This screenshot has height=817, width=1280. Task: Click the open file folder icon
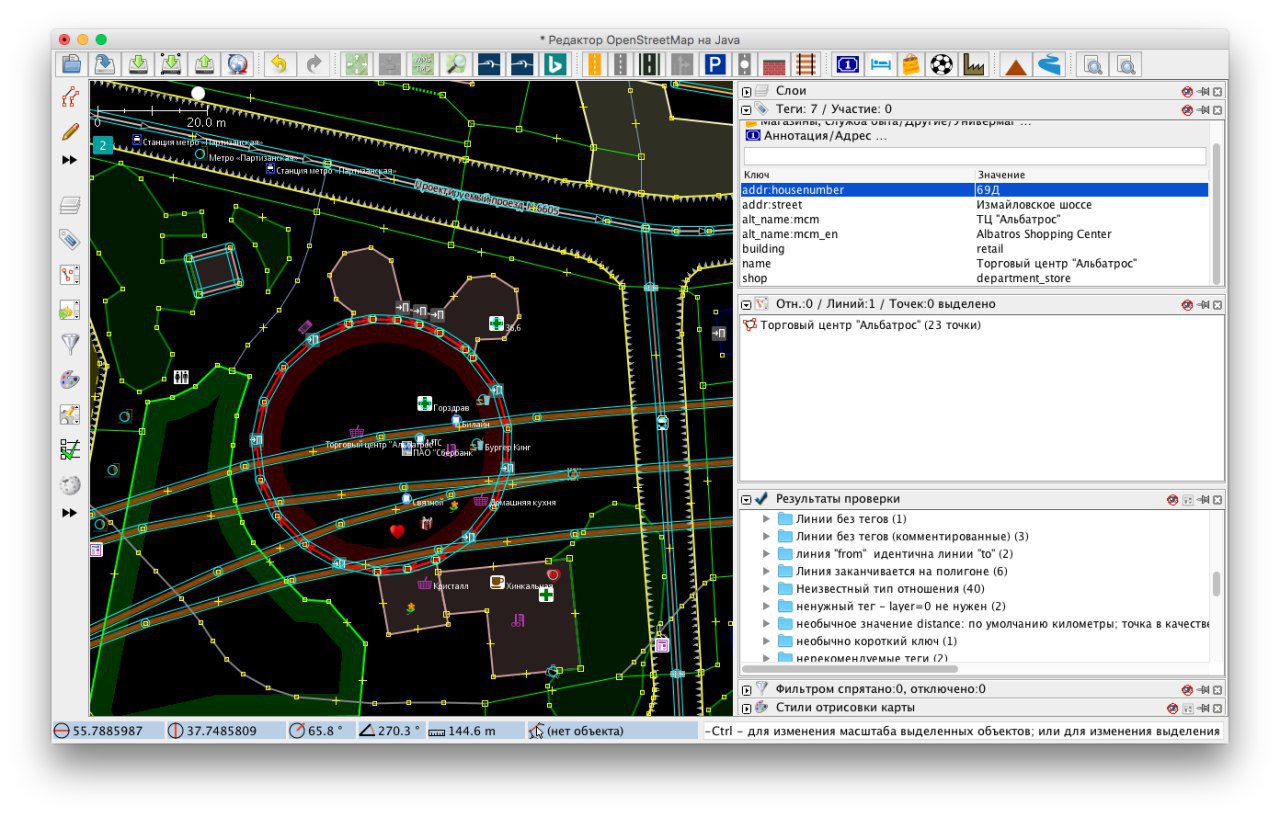tap(71, 64)
